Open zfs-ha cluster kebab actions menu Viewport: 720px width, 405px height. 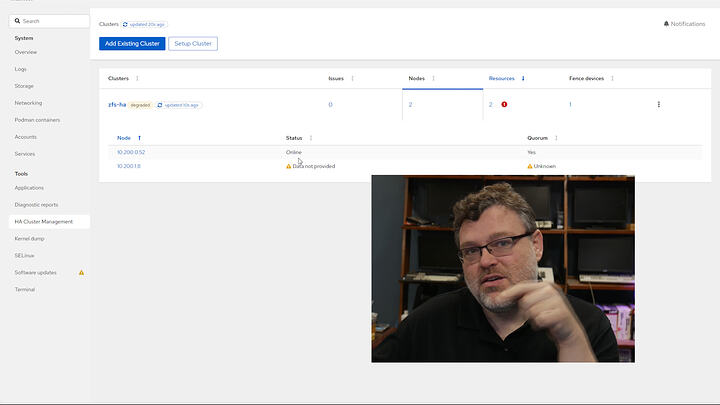point(658,105)
